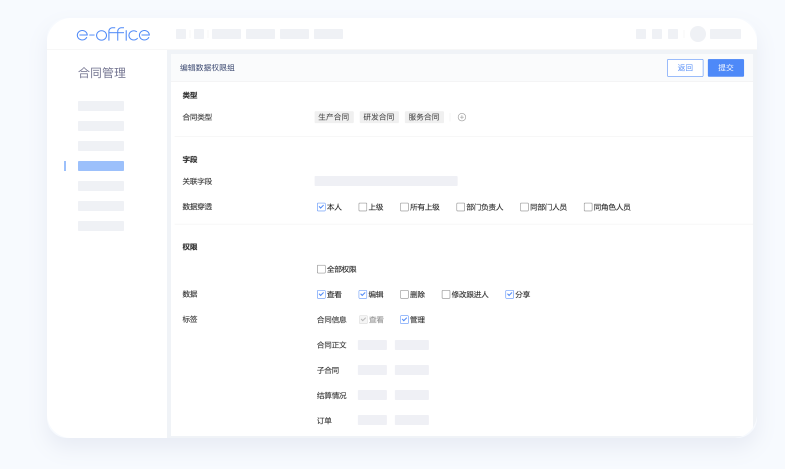Viewport: 785px width, 469px height.
Task: Select the 服务合同 contract type tag
Action: pyautogui.click(x=424, y=117)
